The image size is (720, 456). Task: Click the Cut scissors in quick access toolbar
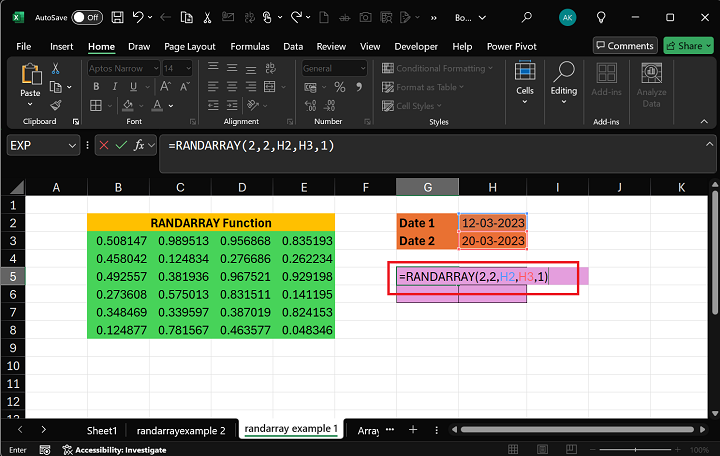[208, 17]
